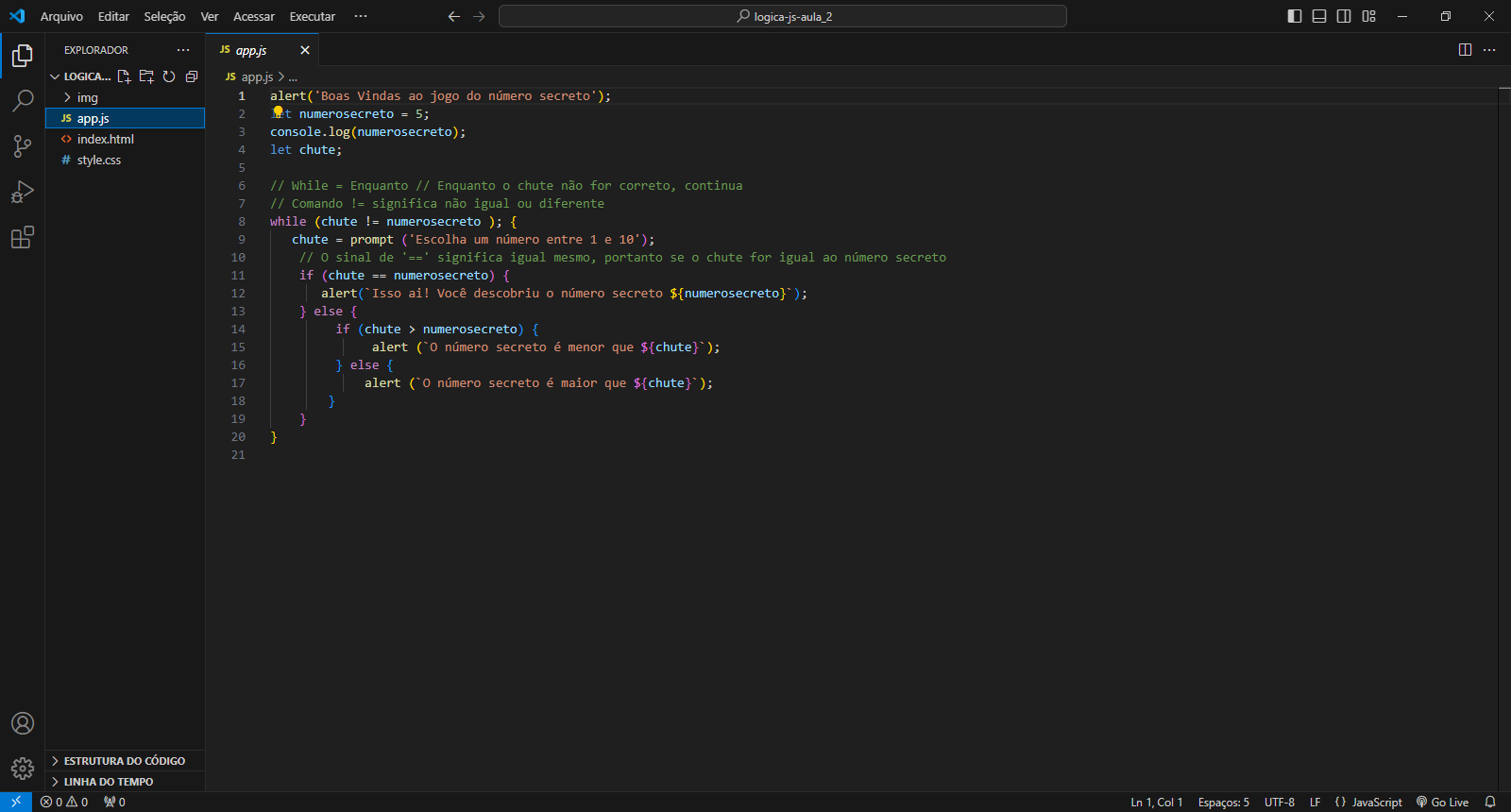
Task: Change end of line sequence LF
Action: coord(1315,802)
